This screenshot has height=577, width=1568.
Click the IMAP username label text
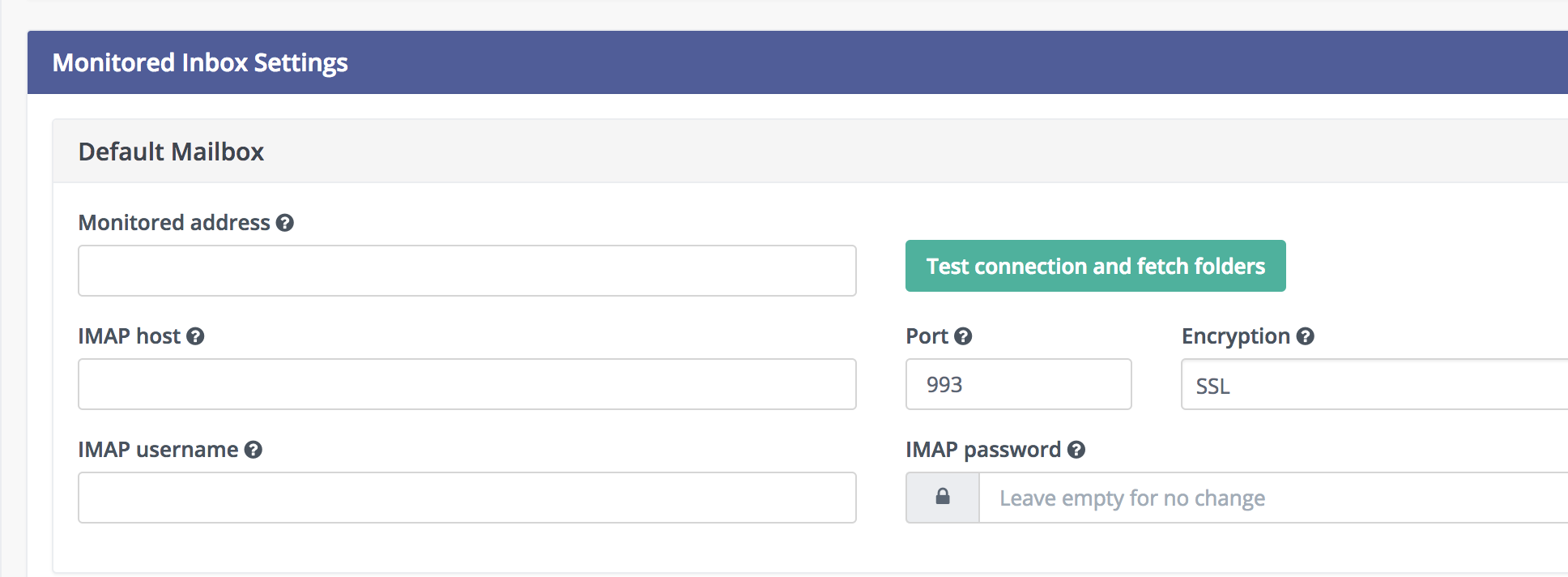(x=159, y=450)
